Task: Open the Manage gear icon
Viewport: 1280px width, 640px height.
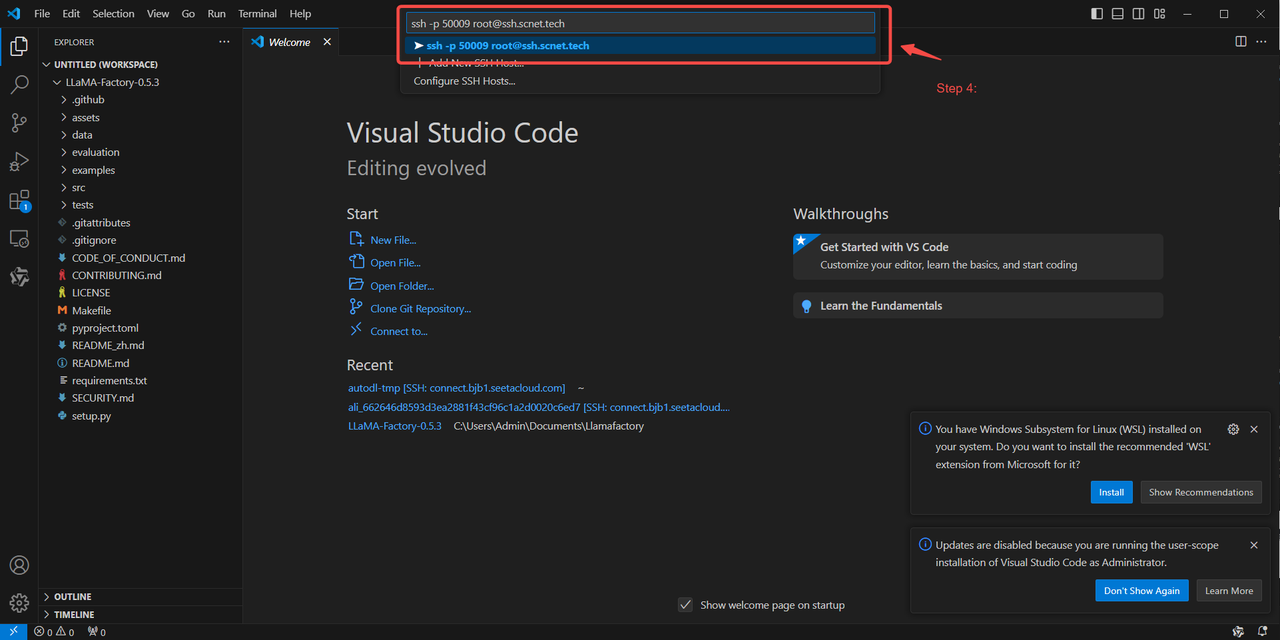Action: tap(19, 602)
